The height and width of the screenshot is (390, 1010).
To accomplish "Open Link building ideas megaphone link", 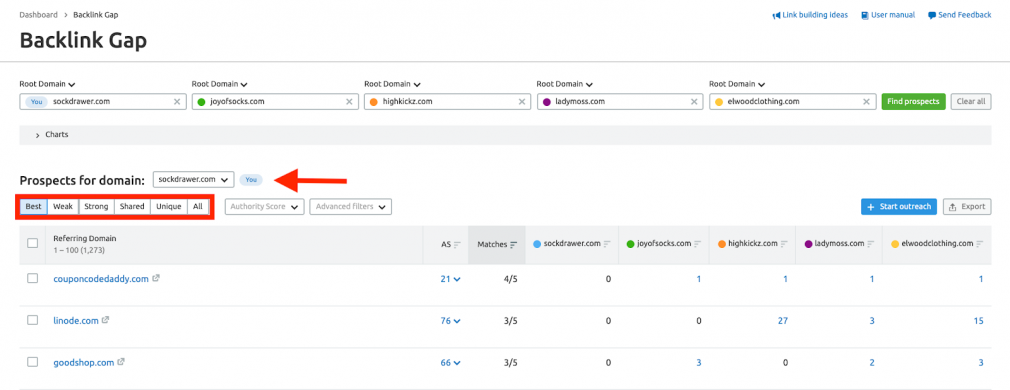I will [x=810, y=15].
